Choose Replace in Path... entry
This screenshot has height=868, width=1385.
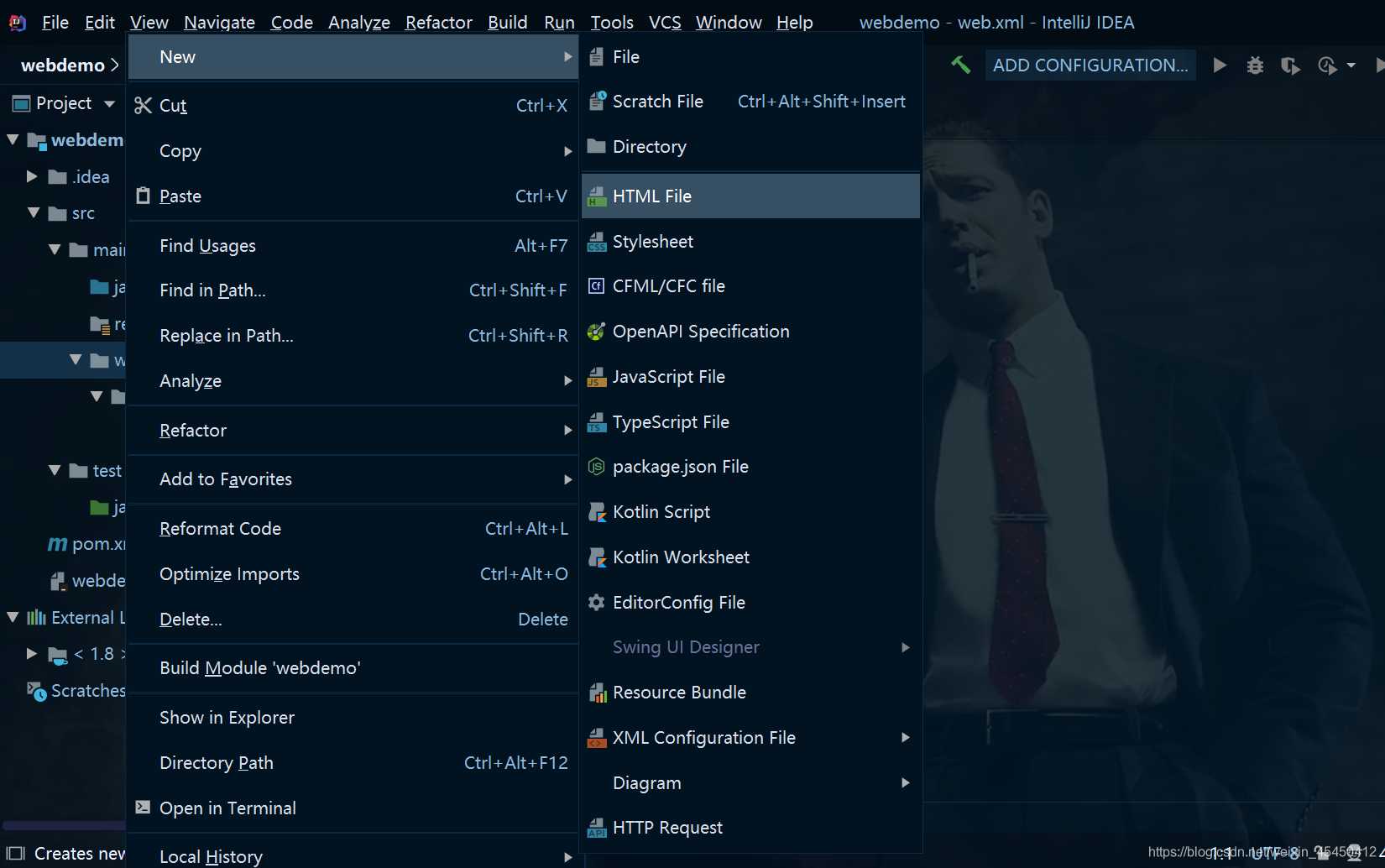tap(353, 335)
